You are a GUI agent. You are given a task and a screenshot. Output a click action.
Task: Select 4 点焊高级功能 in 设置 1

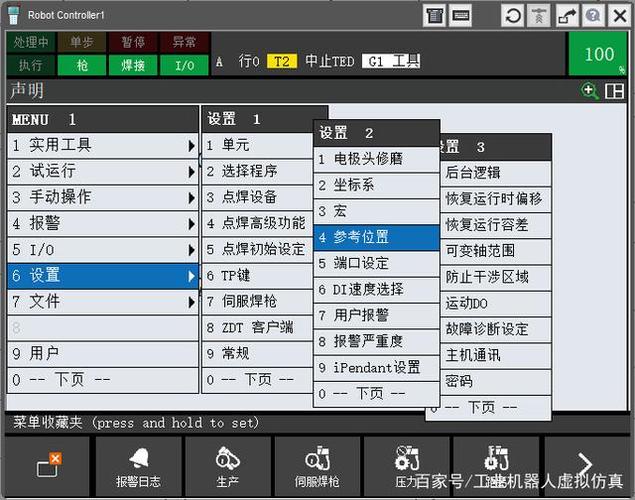click(x=258, y=223)
